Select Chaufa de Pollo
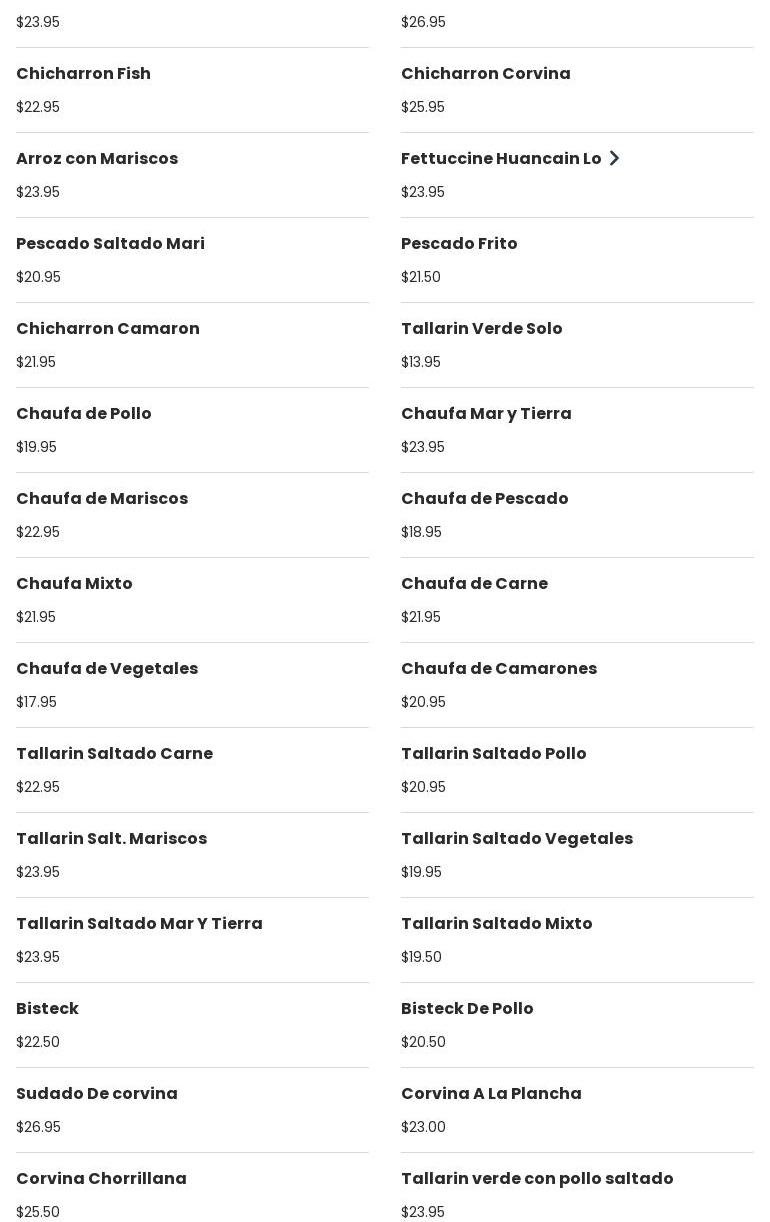Viewport: 770px width, 1222px height. point(84,414)
